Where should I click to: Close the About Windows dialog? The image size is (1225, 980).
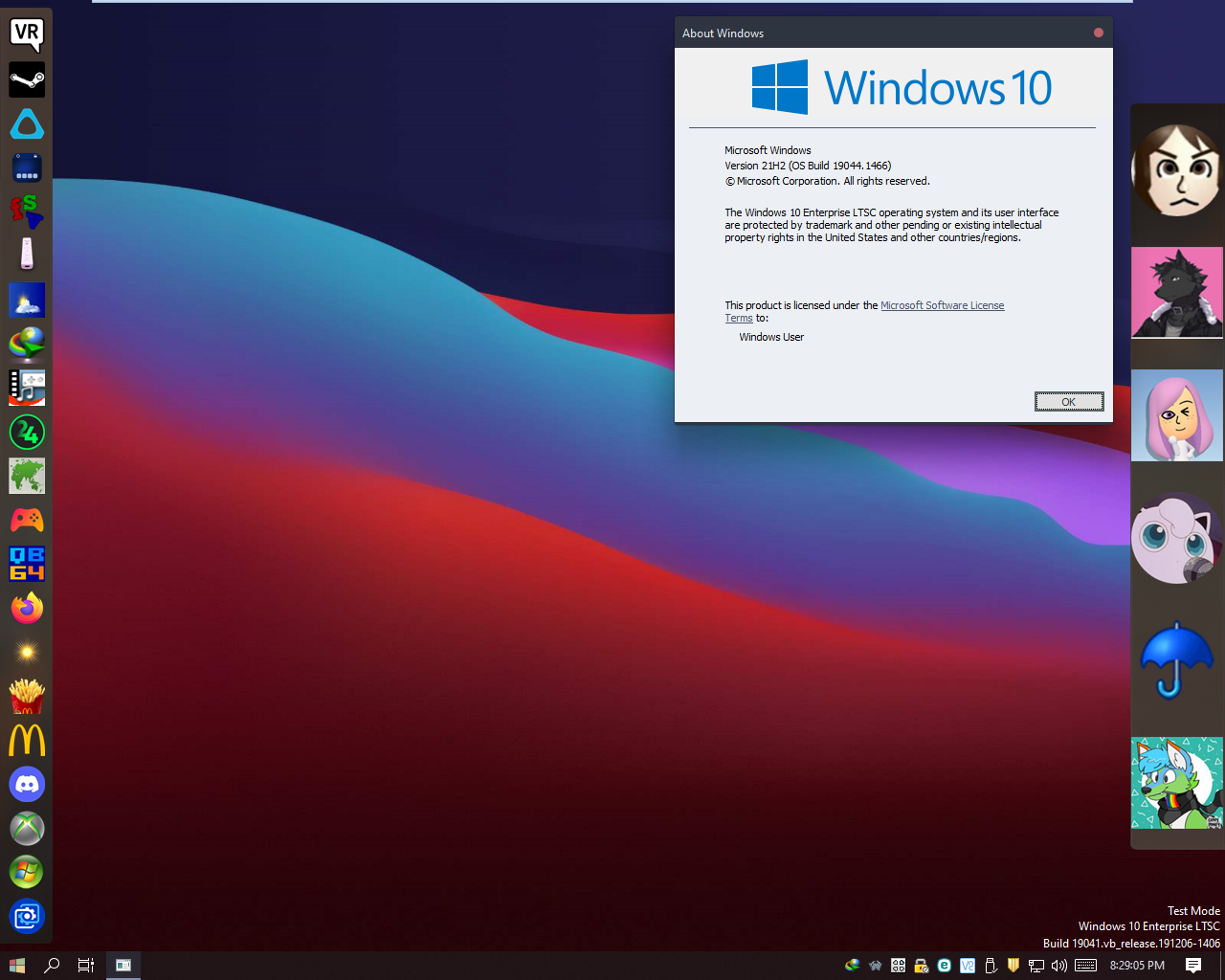[x=1098, y=33]
